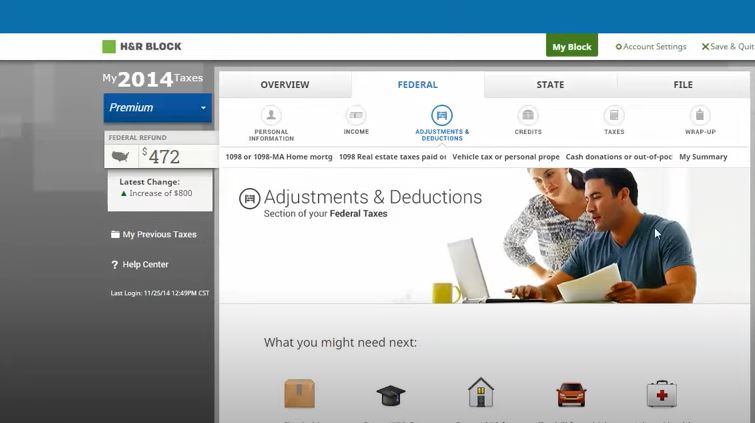Click the house icon
The image size is (755, 423).
pos(481,392)
